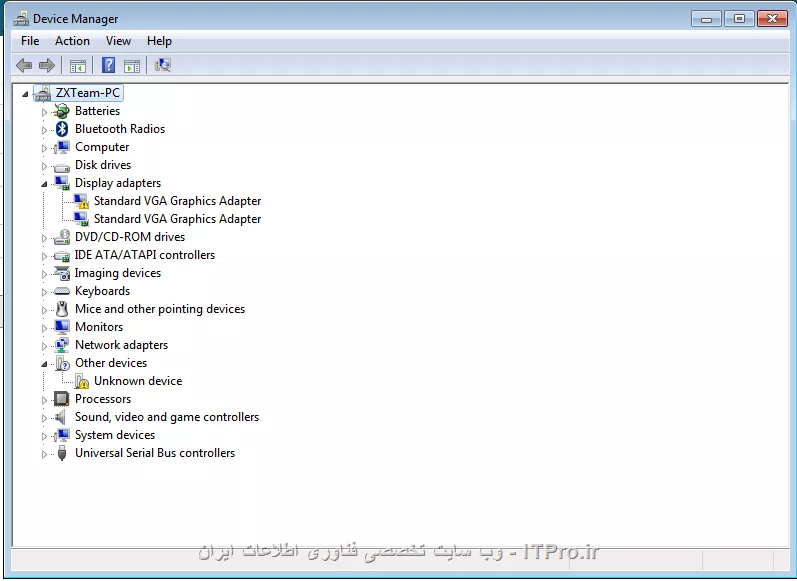Expand the Processors category arrow
The image size is (797, 581).
pos(44,400)
